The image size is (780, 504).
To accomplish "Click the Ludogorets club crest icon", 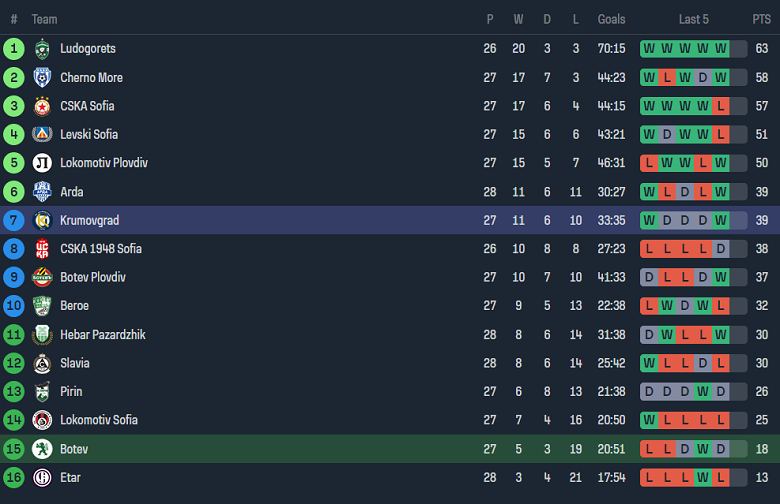I will (42, 49).
